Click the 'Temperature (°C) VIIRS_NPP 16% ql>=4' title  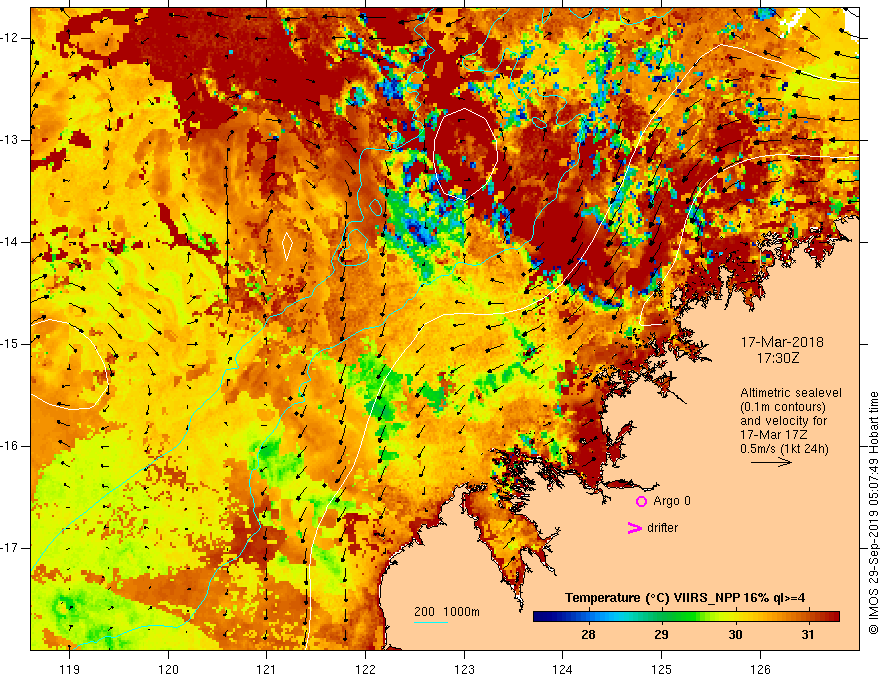(685, 598)
